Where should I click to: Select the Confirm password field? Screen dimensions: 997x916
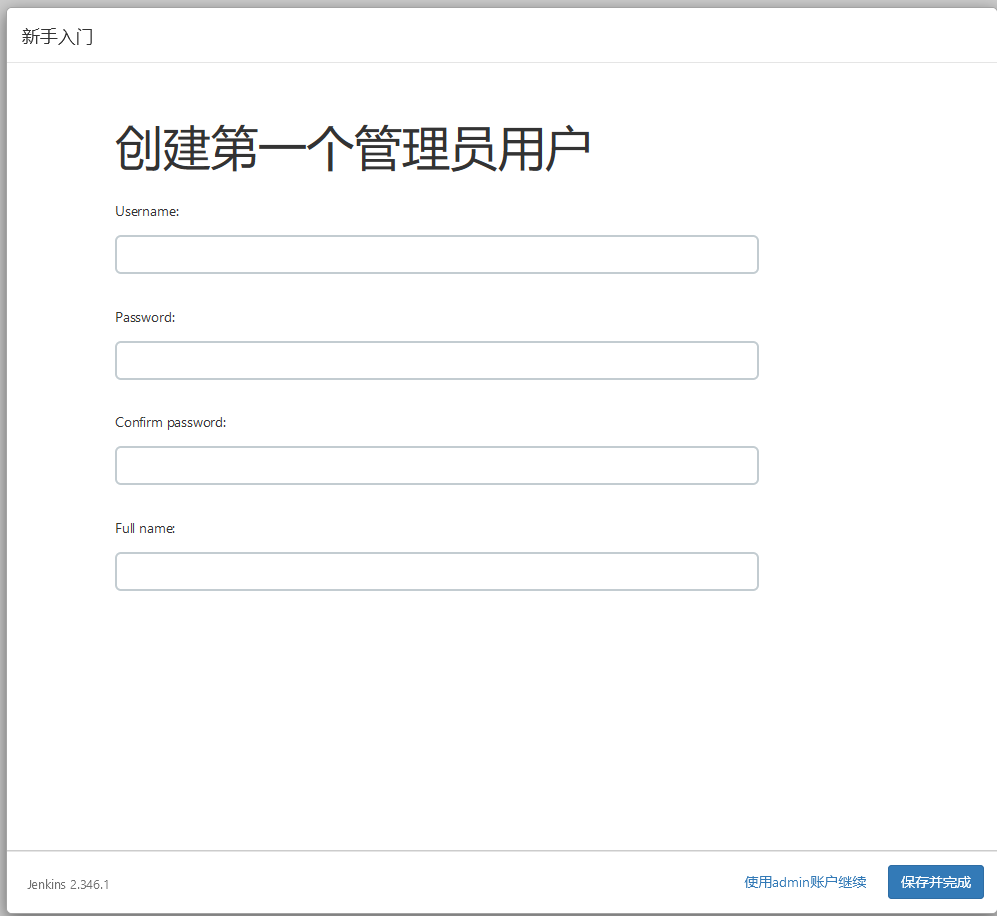[x=437, y=465]
